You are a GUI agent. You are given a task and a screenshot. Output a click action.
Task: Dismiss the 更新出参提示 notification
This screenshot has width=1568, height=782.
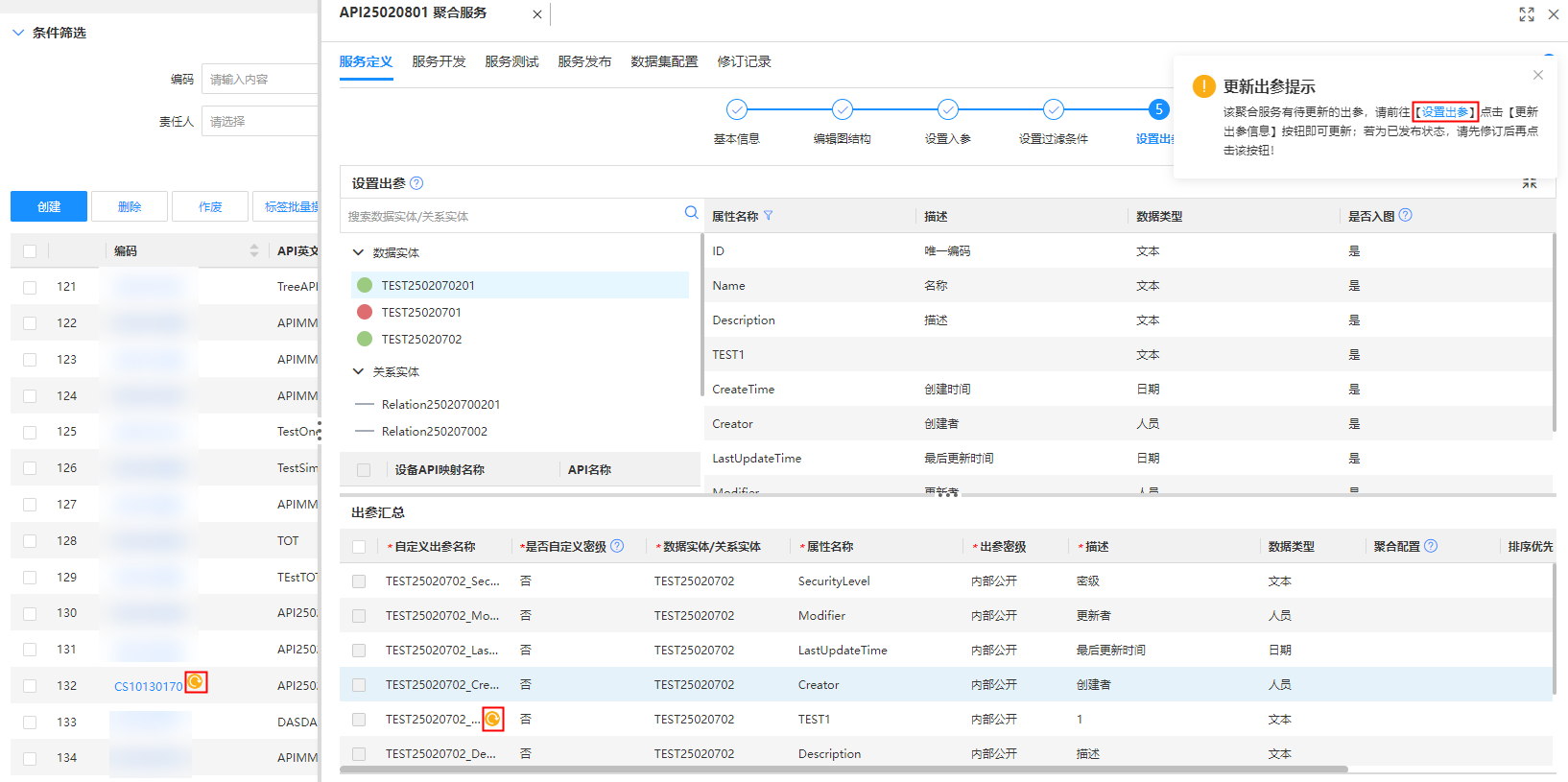pos(1538,75)
